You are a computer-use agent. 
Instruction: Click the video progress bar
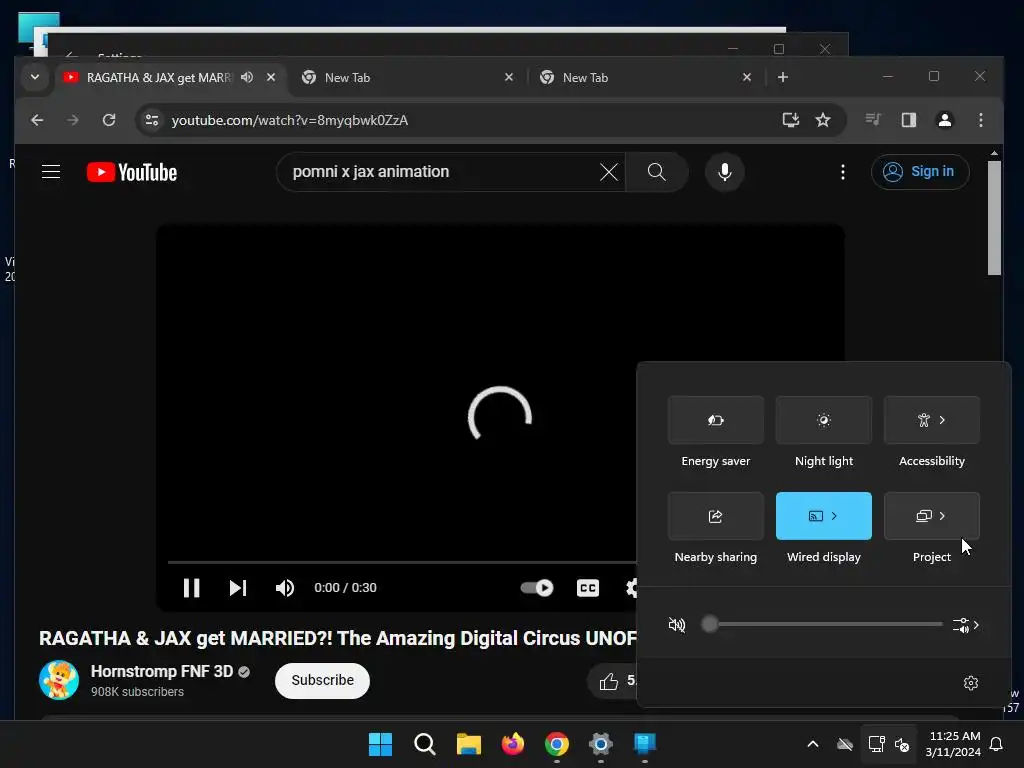pyautogui.click(x=402, y=562)
